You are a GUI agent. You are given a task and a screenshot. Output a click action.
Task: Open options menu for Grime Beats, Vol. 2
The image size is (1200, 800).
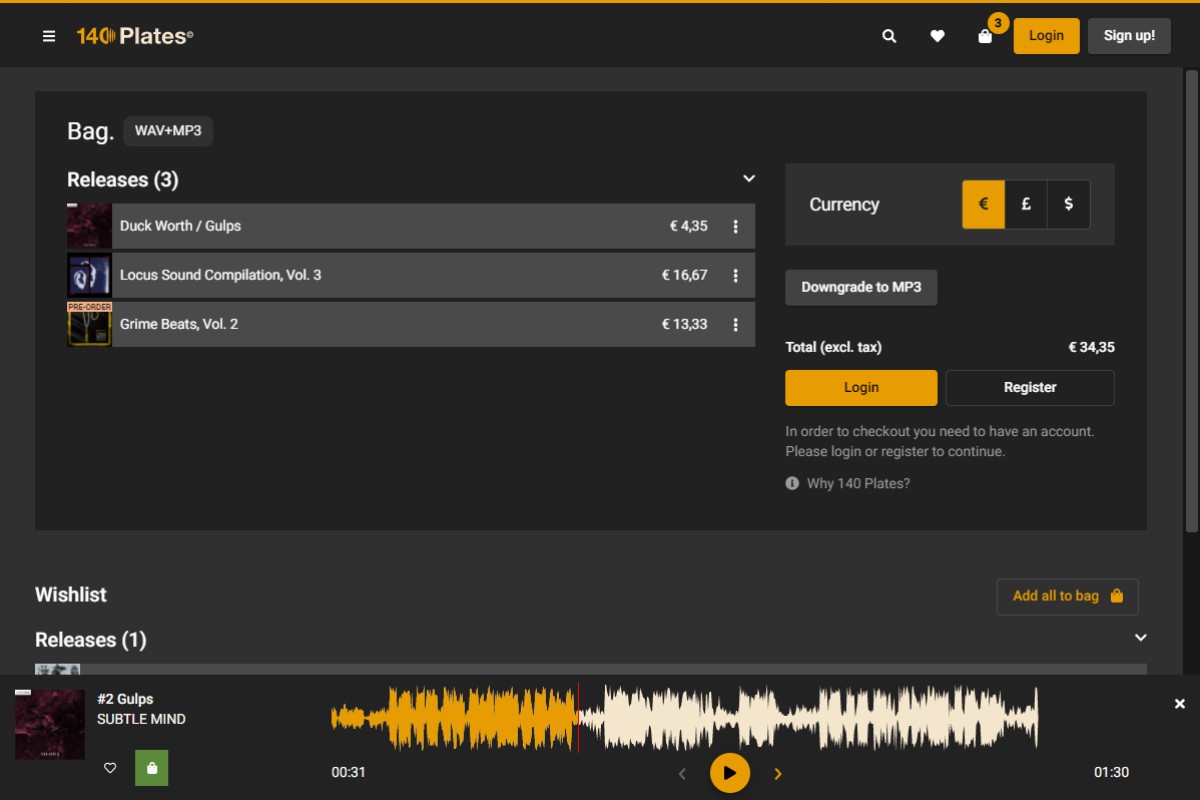tap(735, 325)
